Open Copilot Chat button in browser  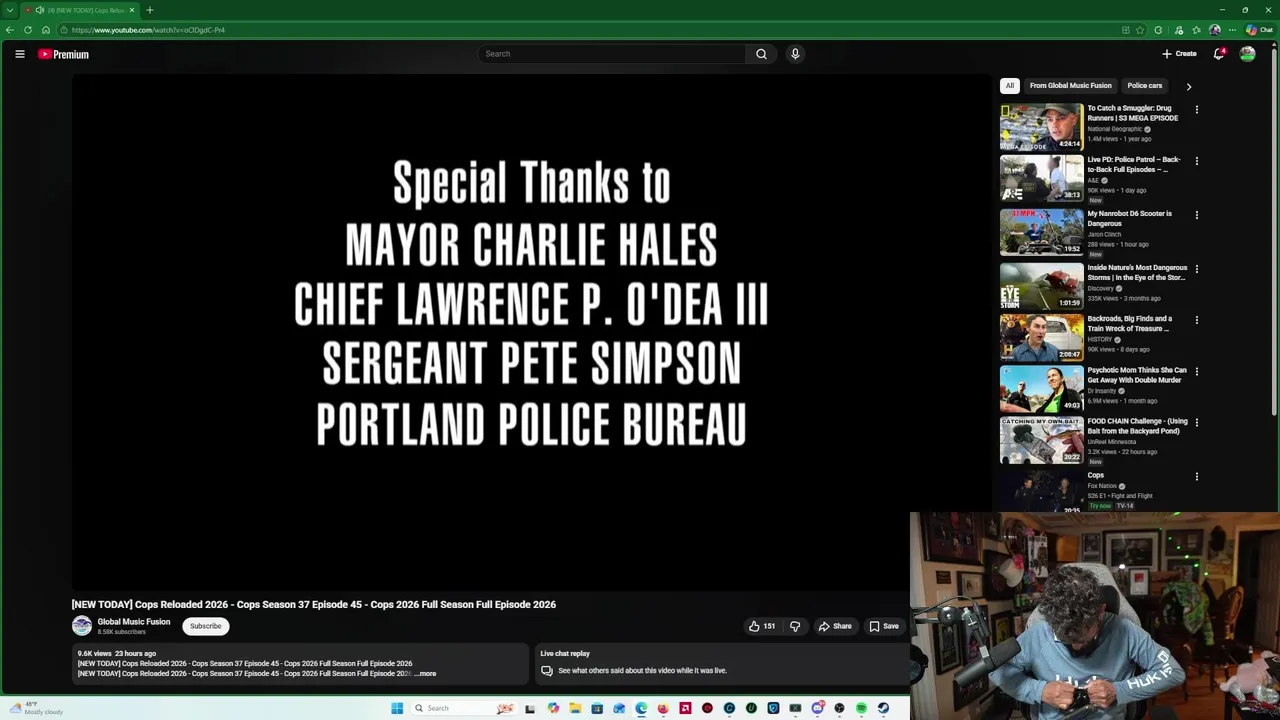point(1258,30)
